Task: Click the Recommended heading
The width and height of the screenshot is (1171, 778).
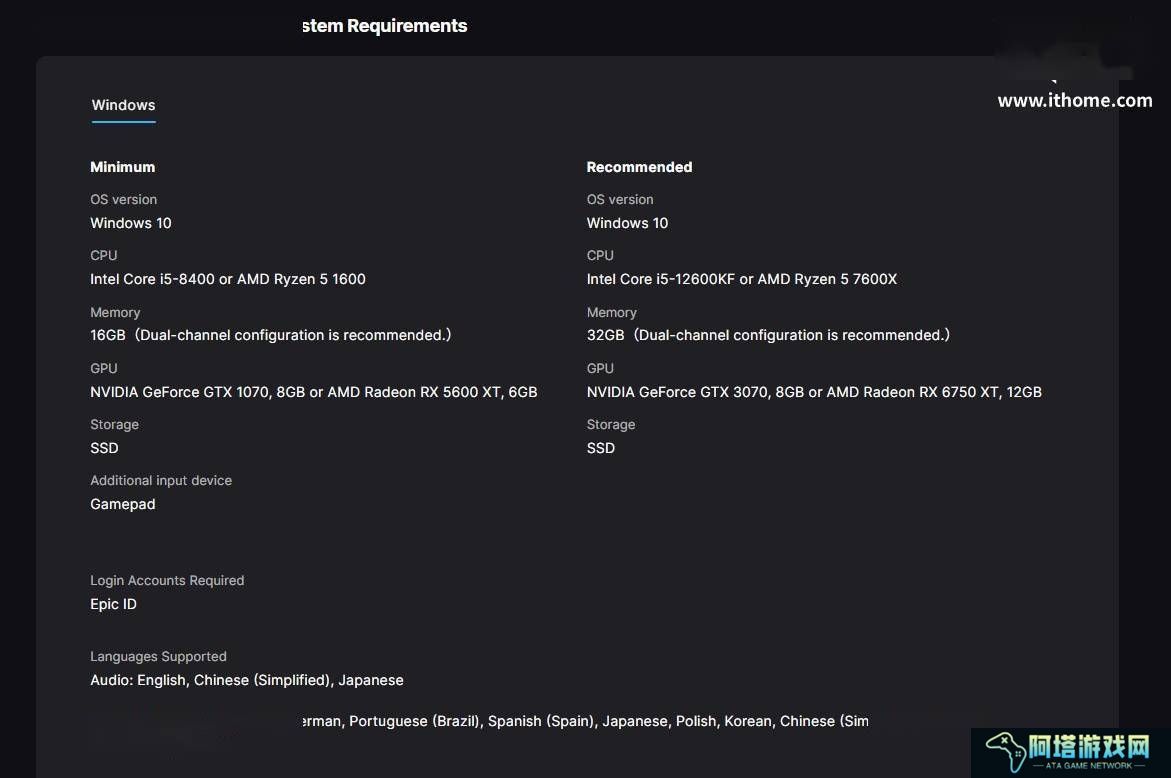Action: click(x=639, y=167)
